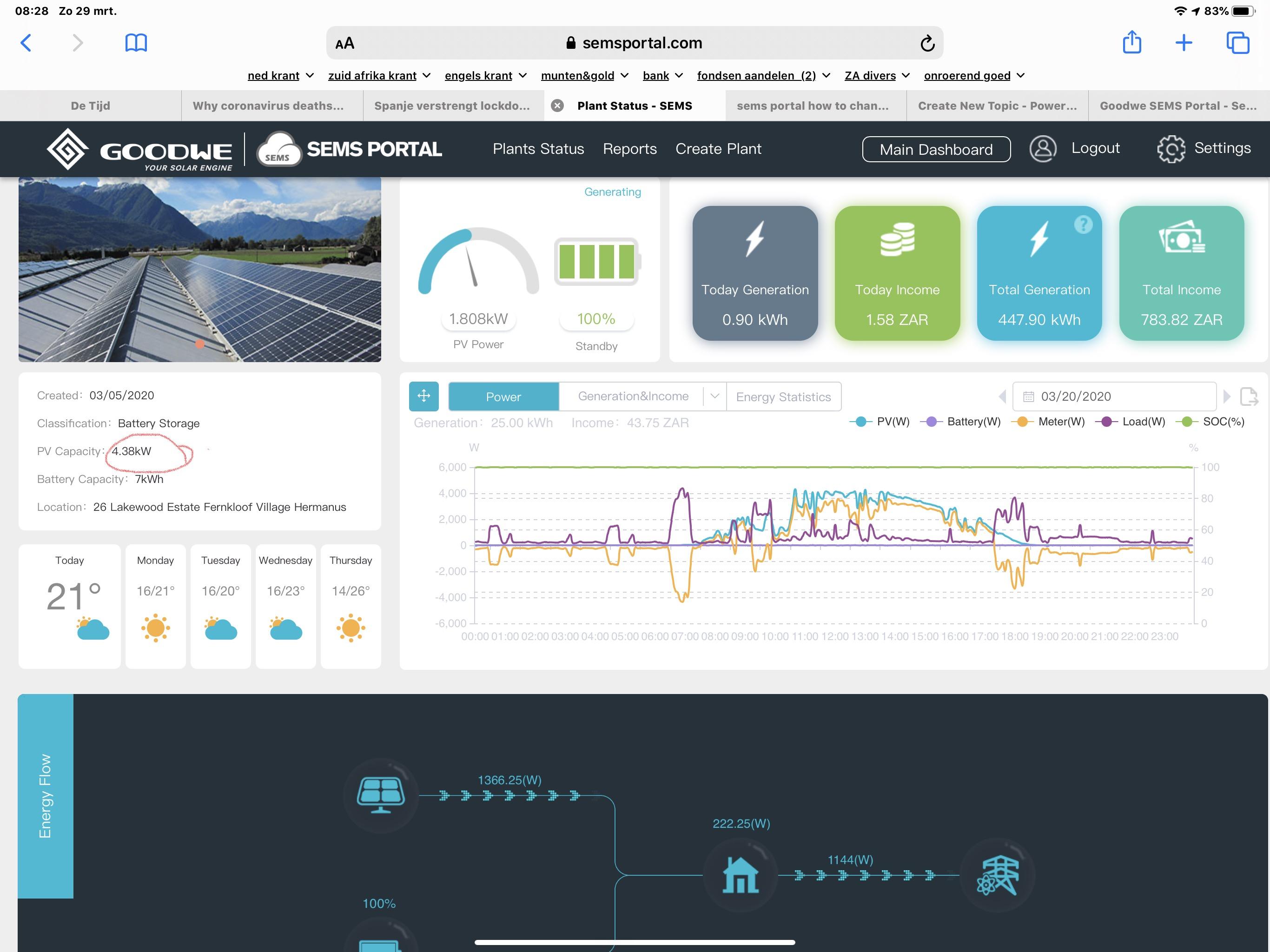Click Today Income card
The image size is (1270, 952).
897,273
